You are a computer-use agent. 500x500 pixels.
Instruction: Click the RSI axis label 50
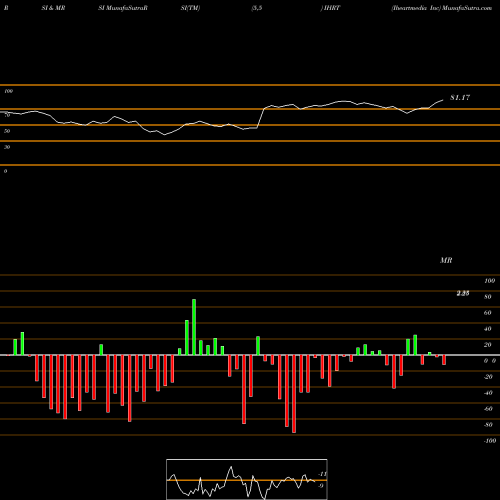click(7, 131)
